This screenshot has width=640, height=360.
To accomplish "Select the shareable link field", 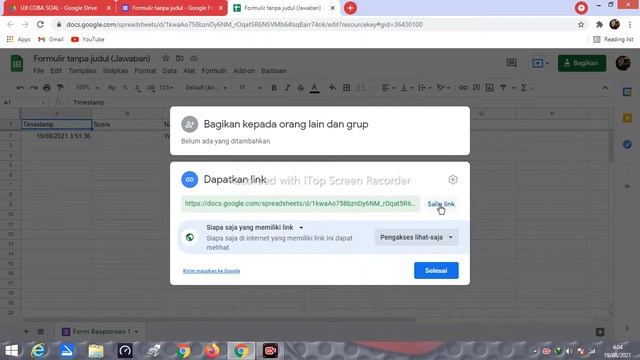I will (x=300, y=204).
